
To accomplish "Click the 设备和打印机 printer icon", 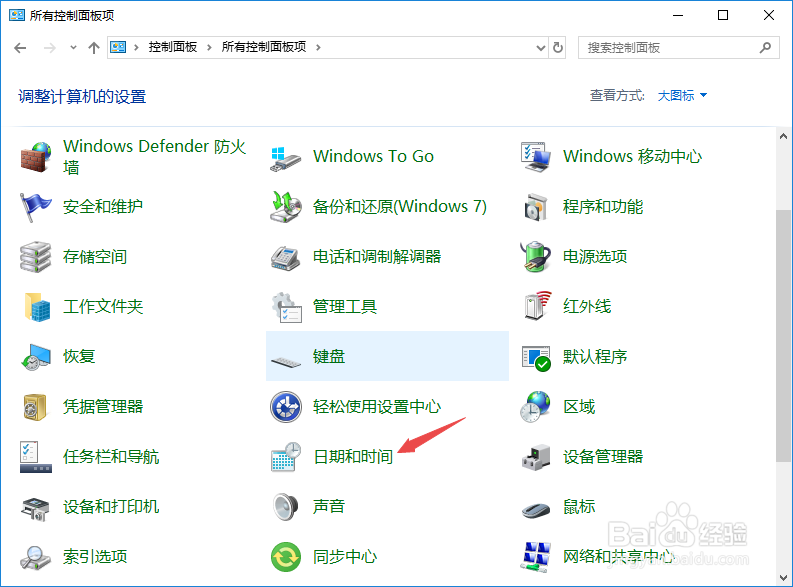I will pyautogui.click(x=35, y=508).
